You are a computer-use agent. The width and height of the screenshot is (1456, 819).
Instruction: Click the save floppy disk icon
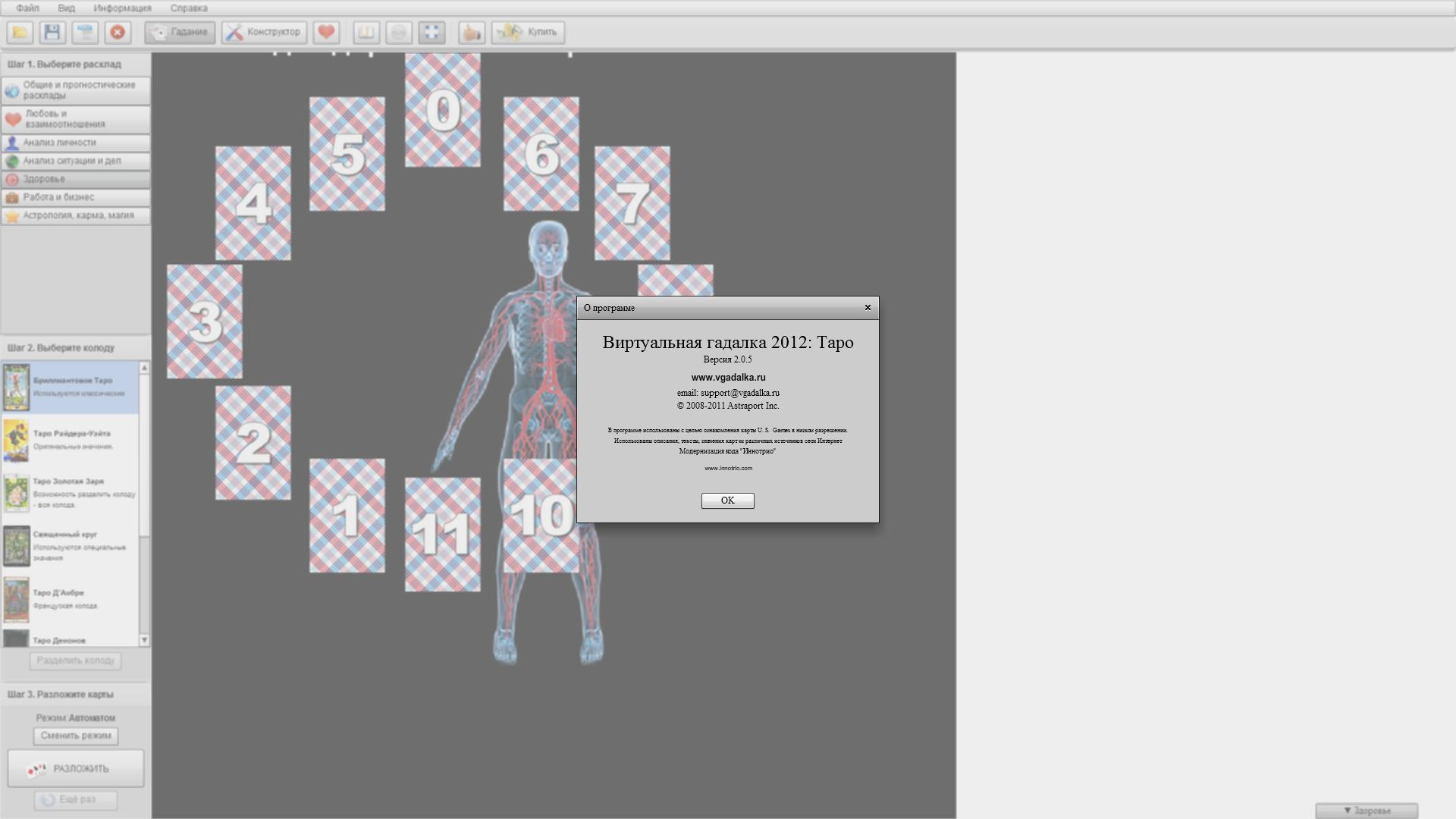tap(52, 32)
